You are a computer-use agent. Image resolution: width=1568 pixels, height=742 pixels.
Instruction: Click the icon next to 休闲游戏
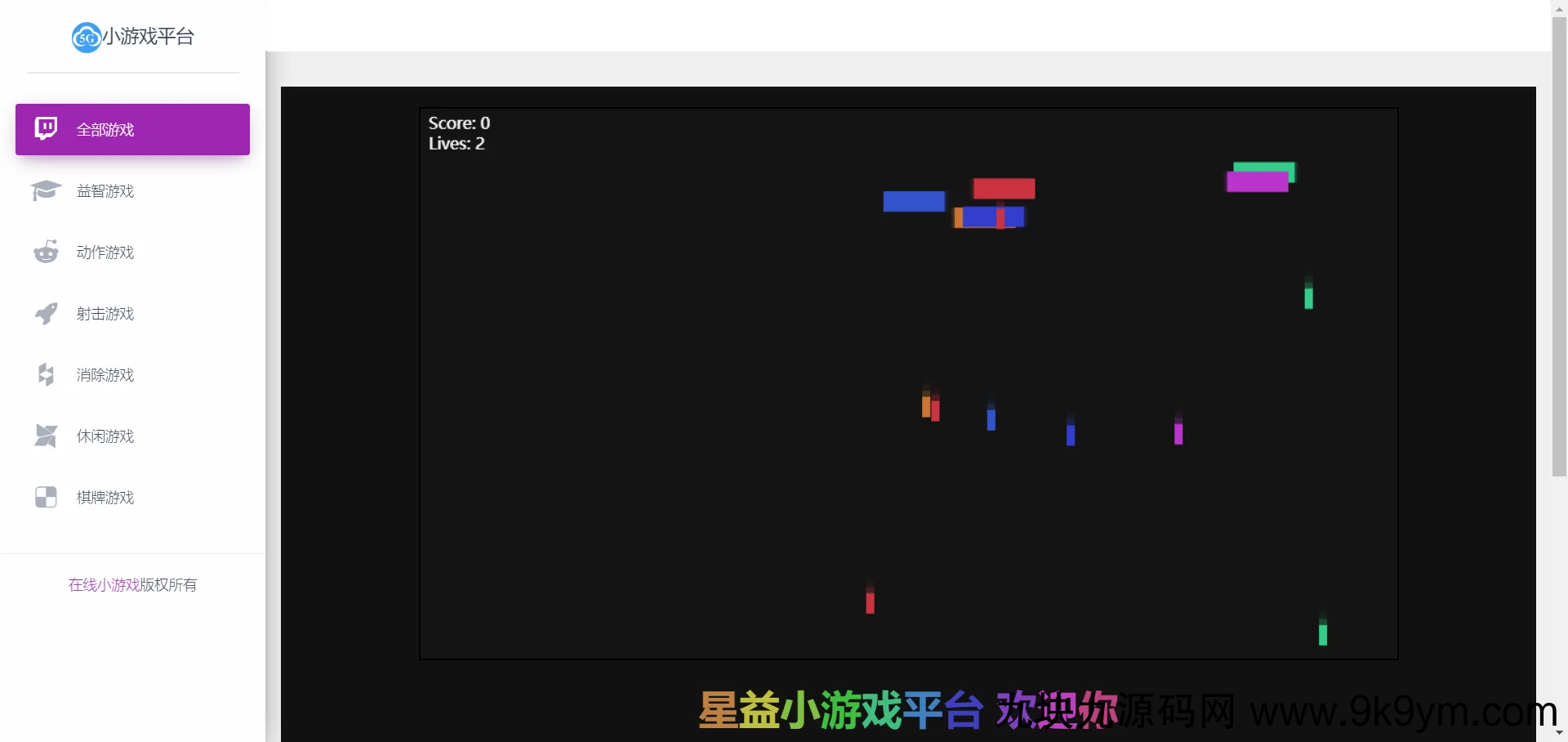46,436
